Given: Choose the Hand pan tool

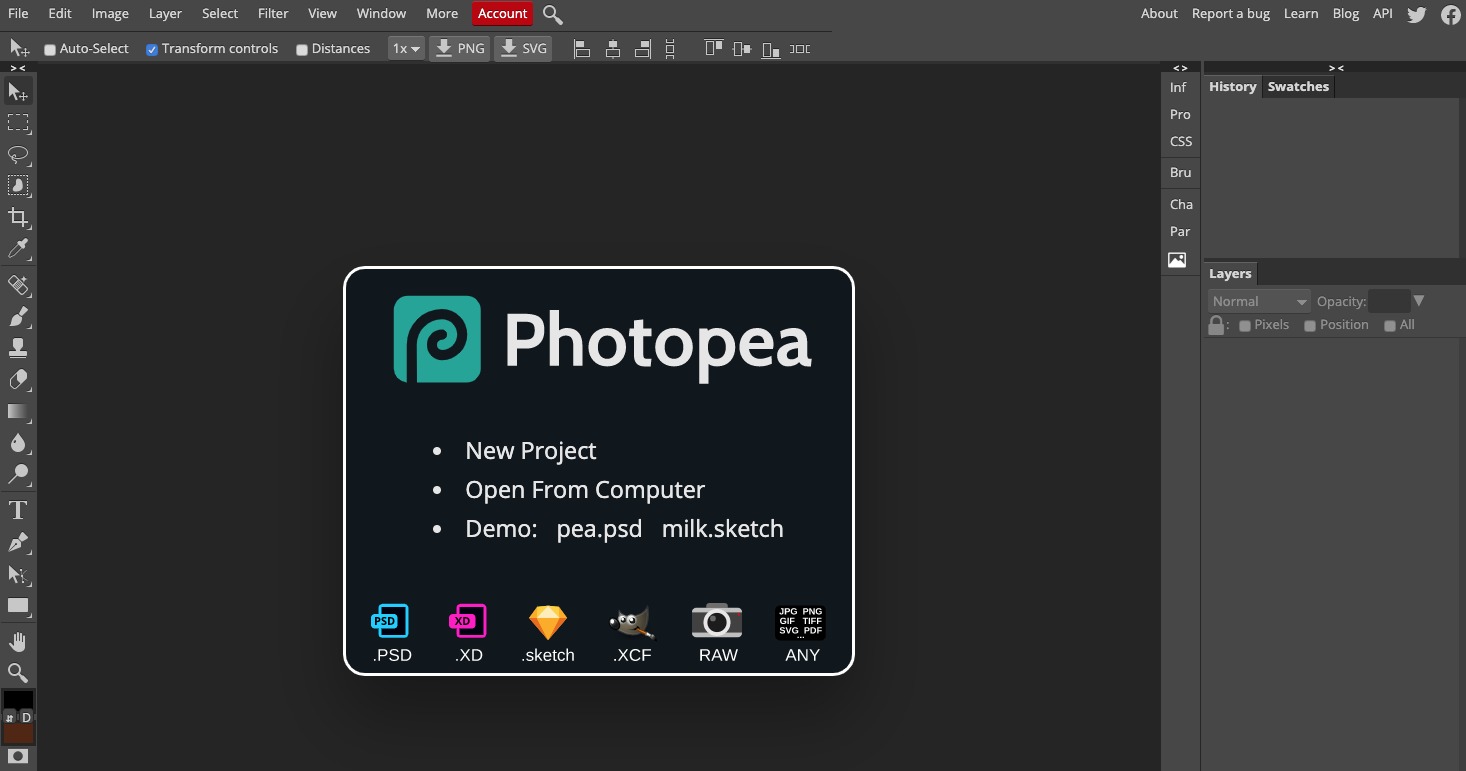Looking at the screenshot, I should (18, 642).
